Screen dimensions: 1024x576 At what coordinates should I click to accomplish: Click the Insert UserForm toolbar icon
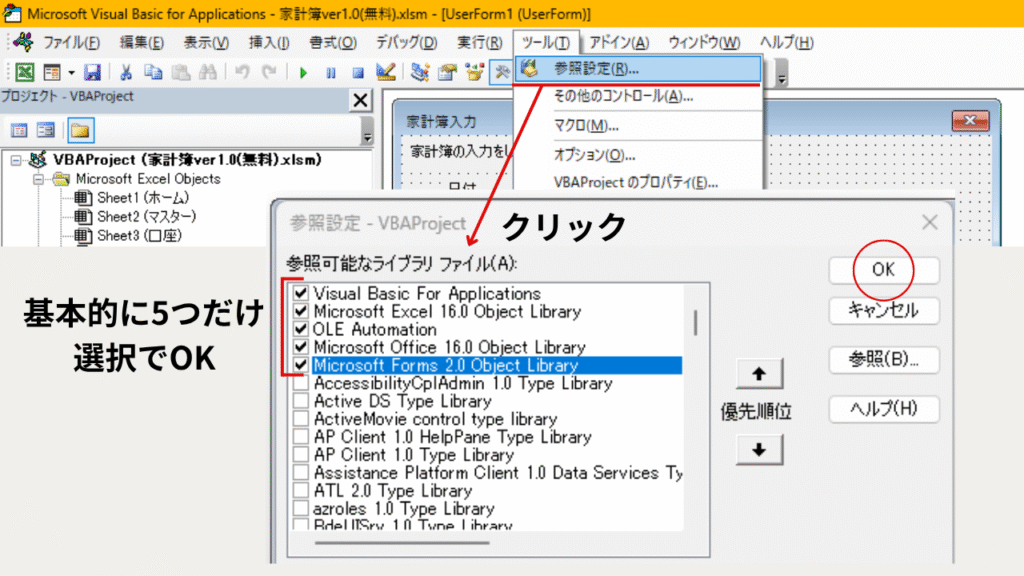point(52,72)
